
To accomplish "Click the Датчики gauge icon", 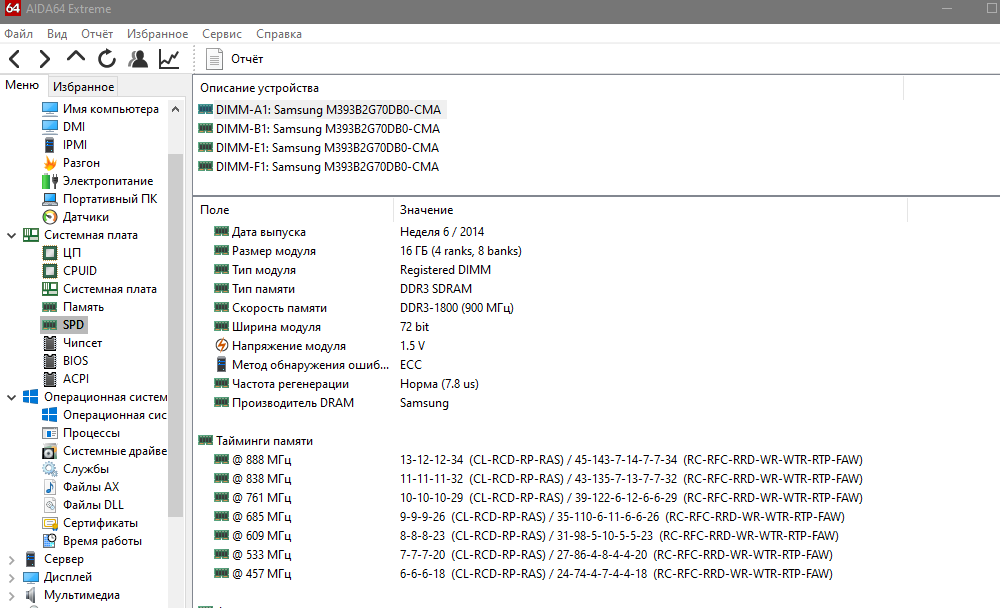I will 50,217.
